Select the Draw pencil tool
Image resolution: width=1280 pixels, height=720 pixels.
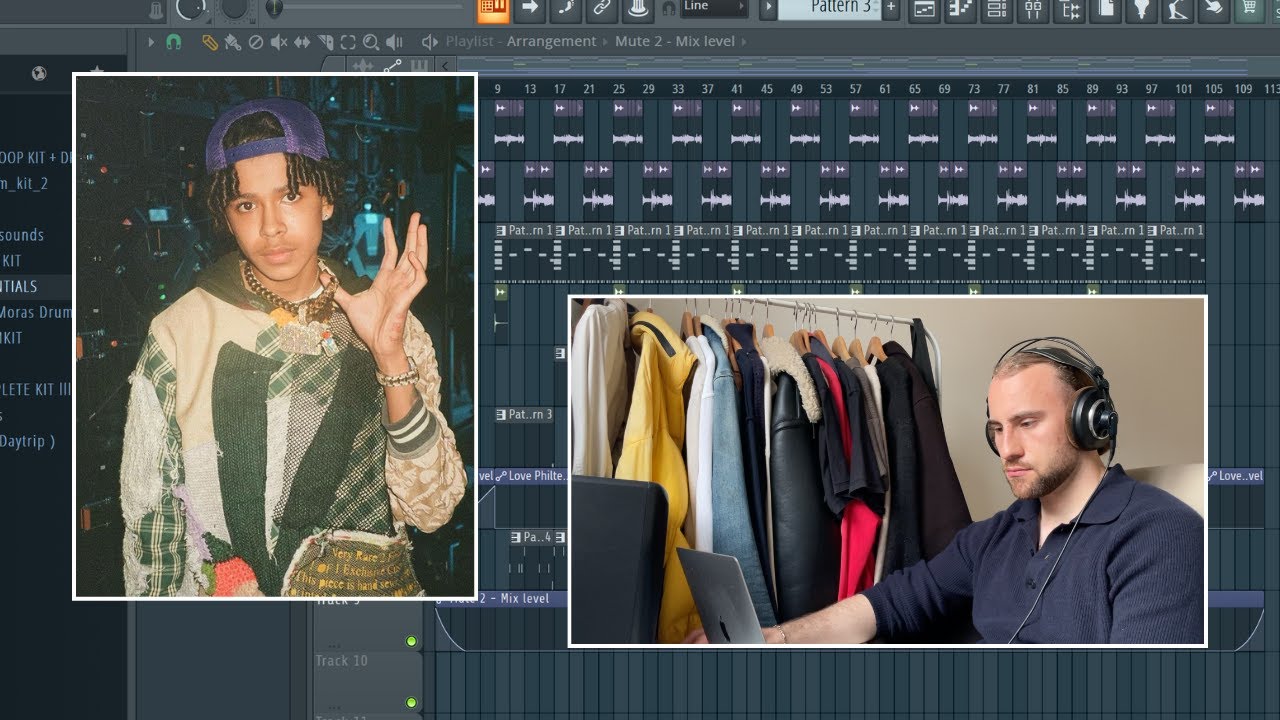(209, 42)
